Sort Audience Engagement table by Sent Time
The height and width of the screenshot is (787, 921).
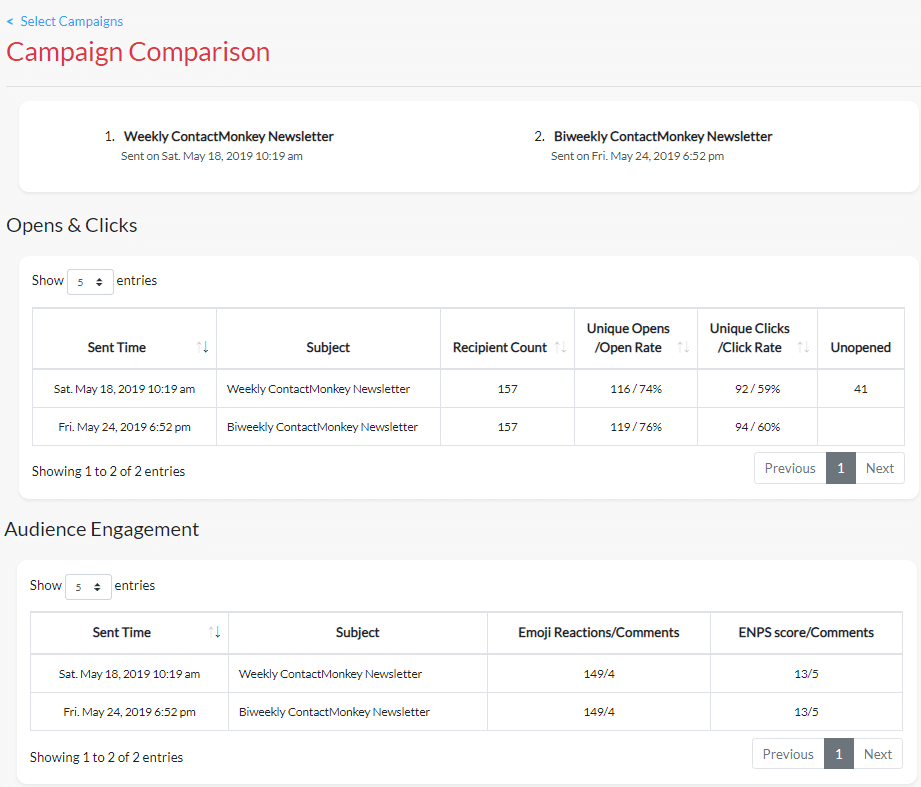(214, 632)
